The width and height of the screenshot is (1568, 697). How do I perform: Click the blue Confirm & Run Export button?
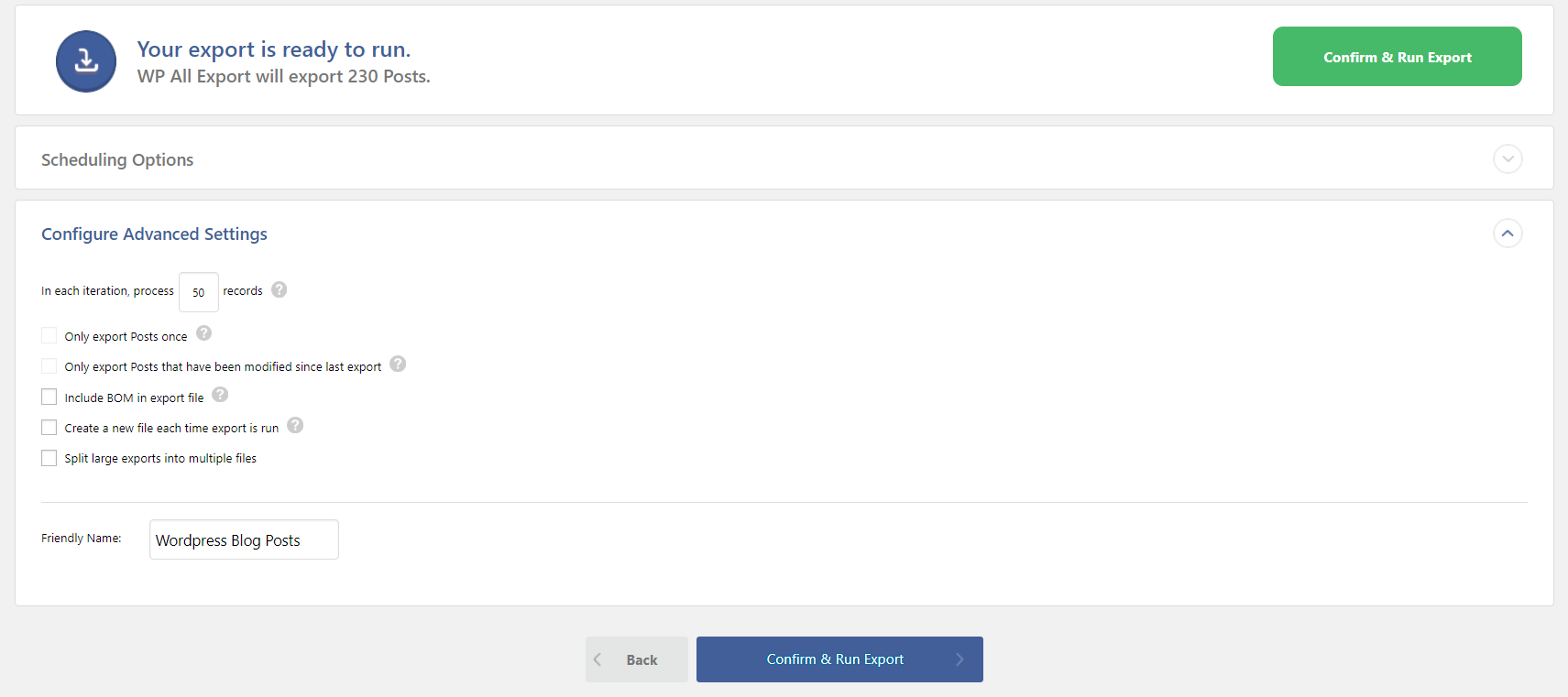(839, 659)
